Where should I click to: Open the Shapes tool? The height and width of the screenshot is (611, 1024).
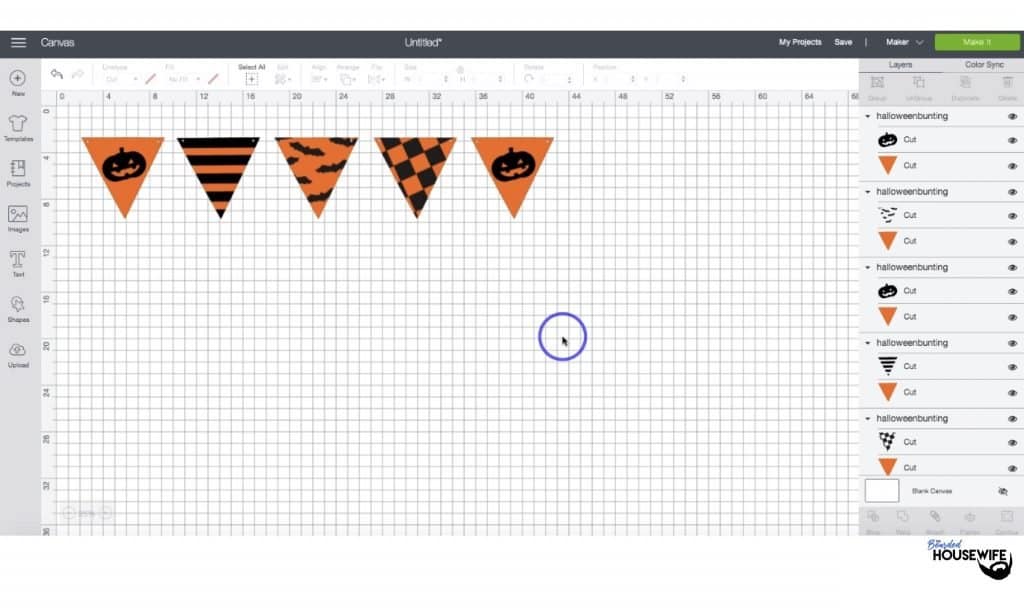(x=18, y=305)
